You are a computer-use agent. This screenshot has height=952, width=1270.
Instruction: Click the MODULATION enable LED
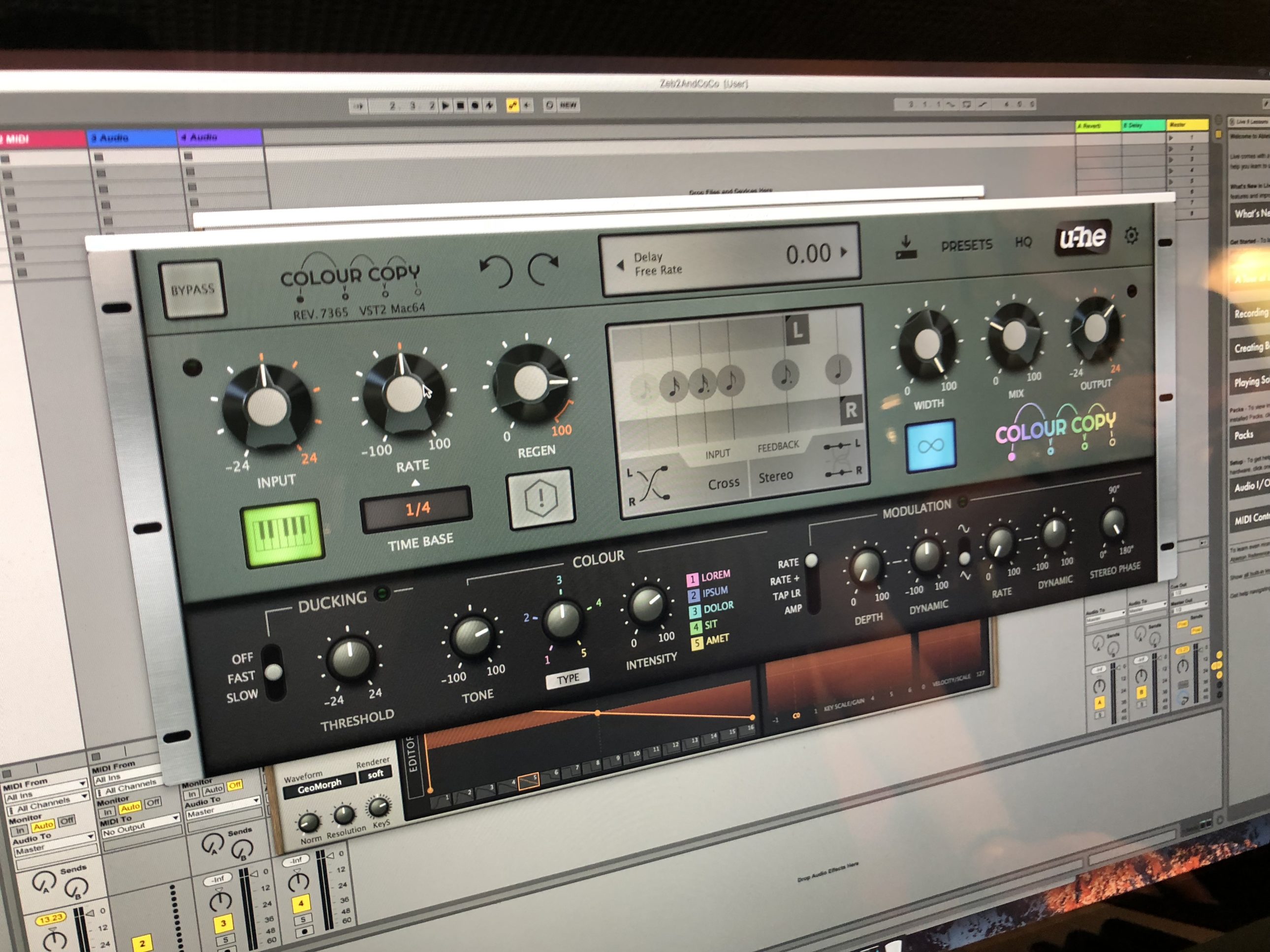point(962,502)
